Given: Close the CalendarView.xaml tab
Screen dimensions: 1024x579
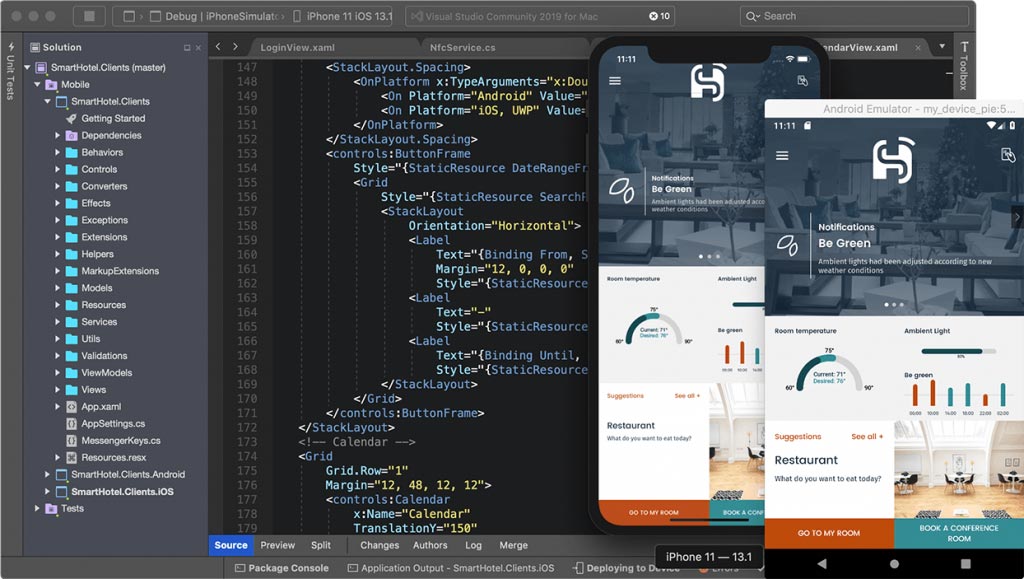Looking at the screenshot, I should [x=918, y=48].
